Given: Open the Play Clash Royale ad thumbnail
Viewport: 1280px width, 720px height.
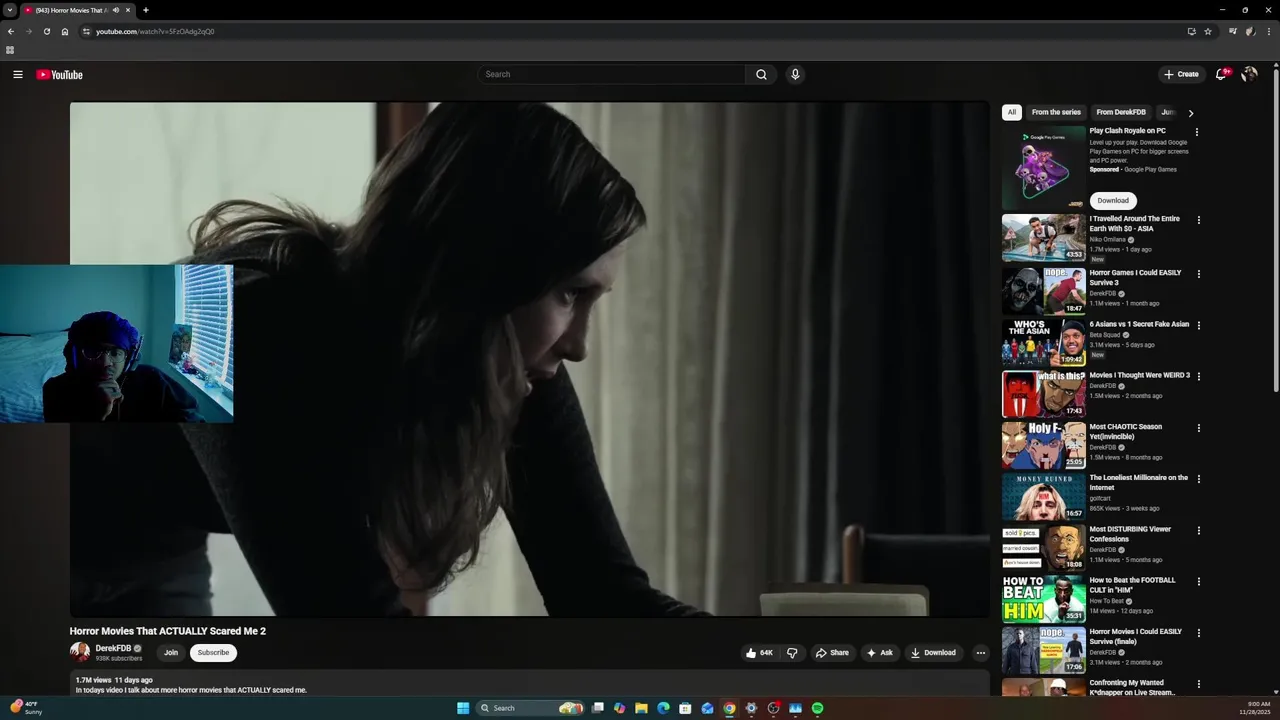Looking at the screenshot, I should point(1044,167).
